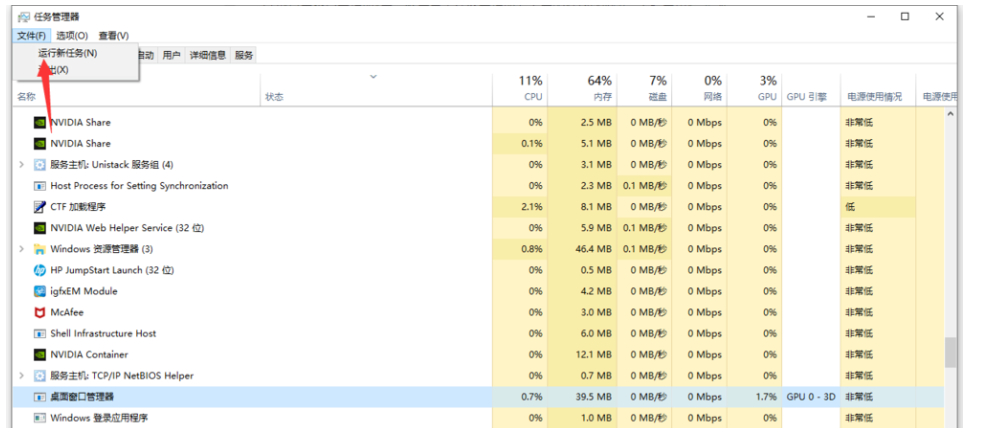Image resolution: width=986 pixels, height=428 pixels.
Task: Switch to the 服务 tab
Action: [x=244, y=55]
